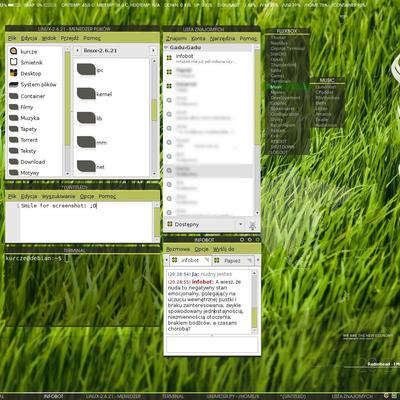Select the ipc folder icon

coord(86,70)
